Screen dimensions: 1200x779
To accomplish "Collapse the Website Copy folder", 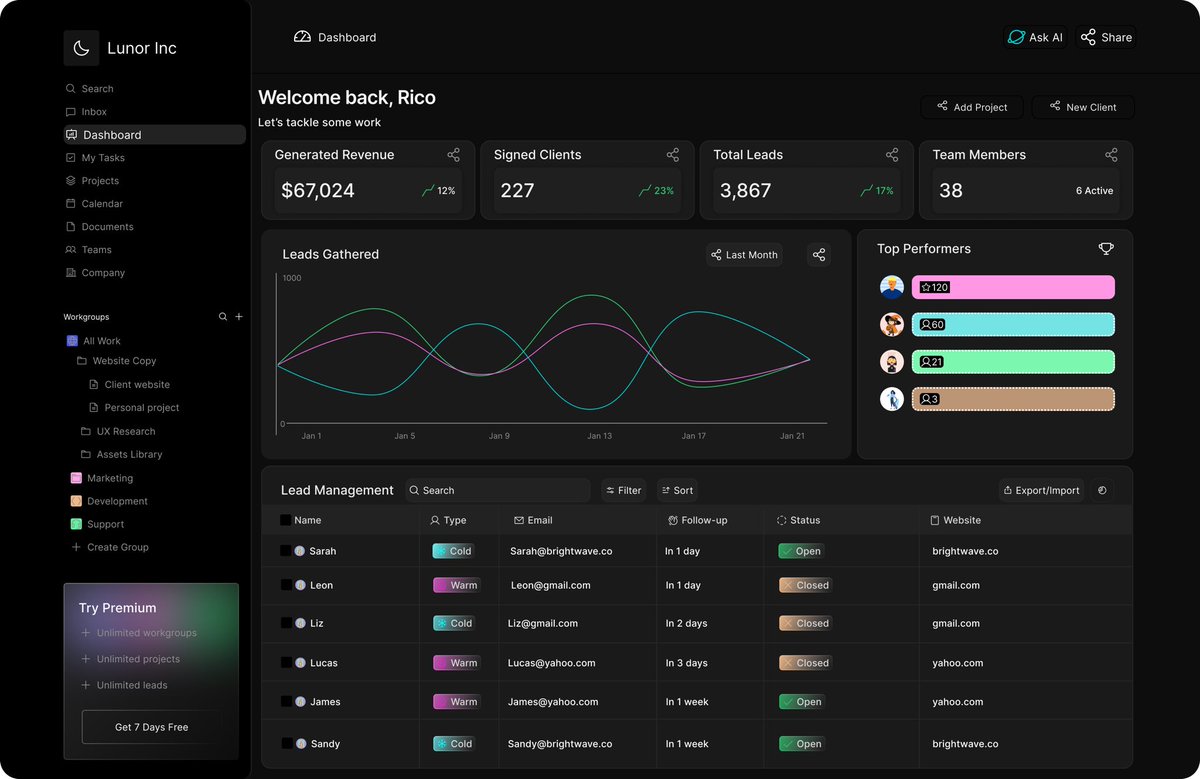I will click(x=116, y=361).
